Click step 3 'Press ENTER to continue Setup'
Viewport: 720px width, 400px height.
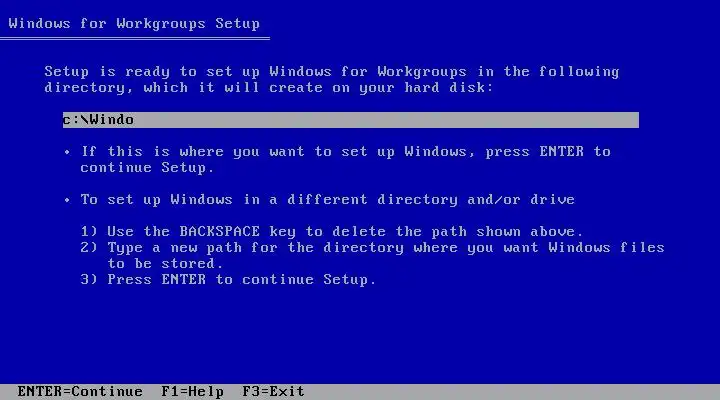tap(228, 280)
